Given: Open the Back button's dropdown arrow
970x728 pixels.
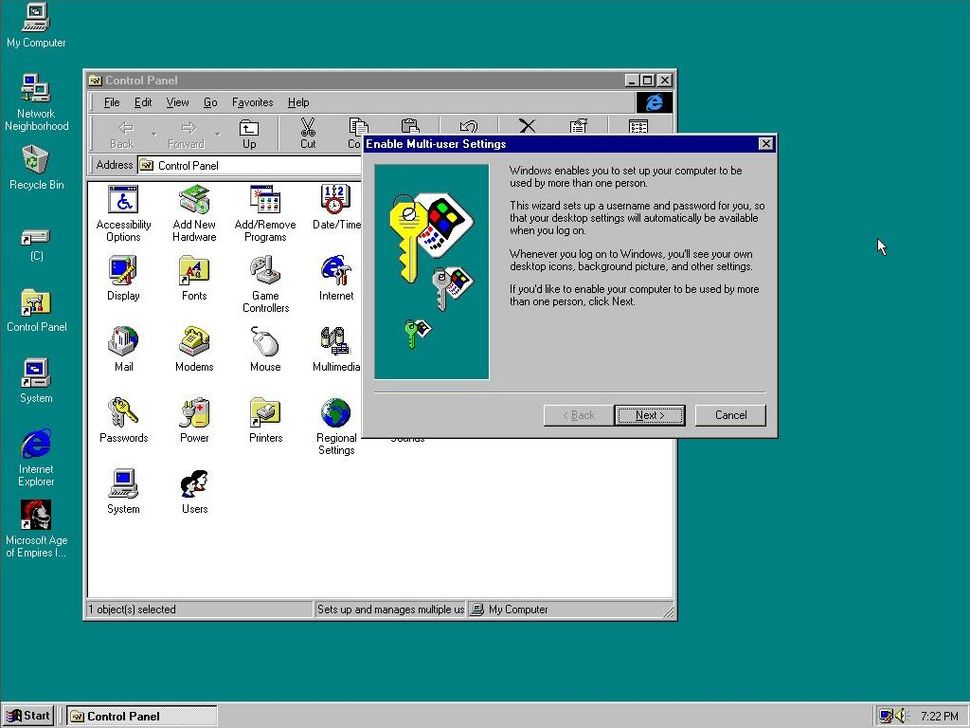Looking at the screenshot, I should point(152,133).
